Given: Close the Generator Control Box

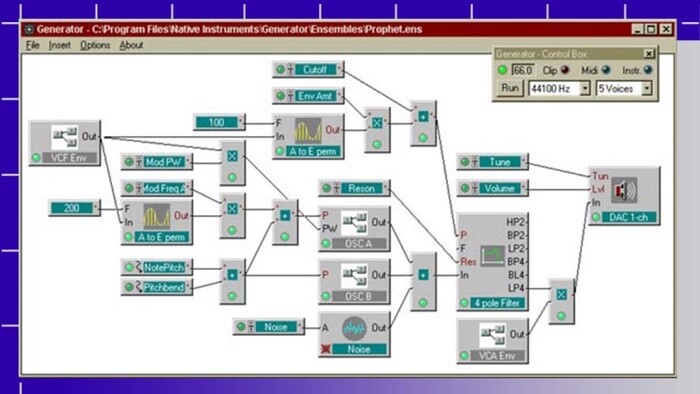Looking at the screenshot, I should click(x=649, y=54).
